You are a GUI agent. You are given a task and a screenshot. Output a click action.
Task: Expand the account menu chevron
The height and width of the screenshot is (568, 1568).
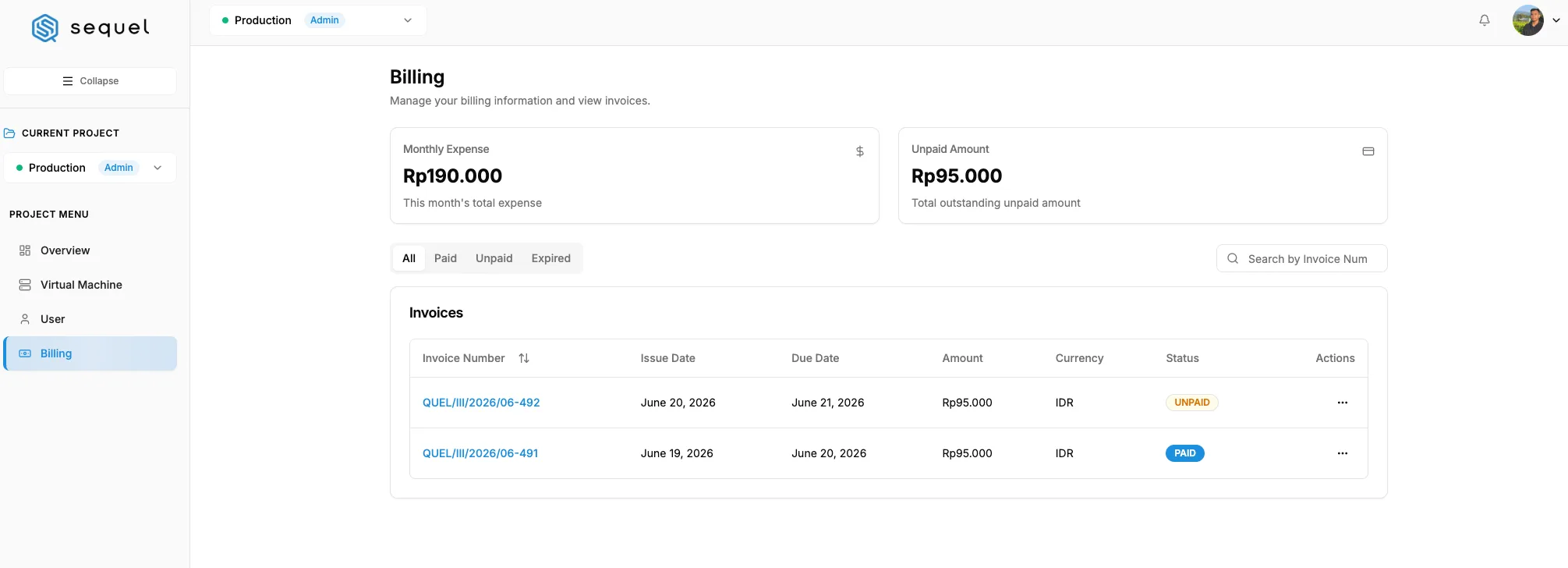(1556, 21)
